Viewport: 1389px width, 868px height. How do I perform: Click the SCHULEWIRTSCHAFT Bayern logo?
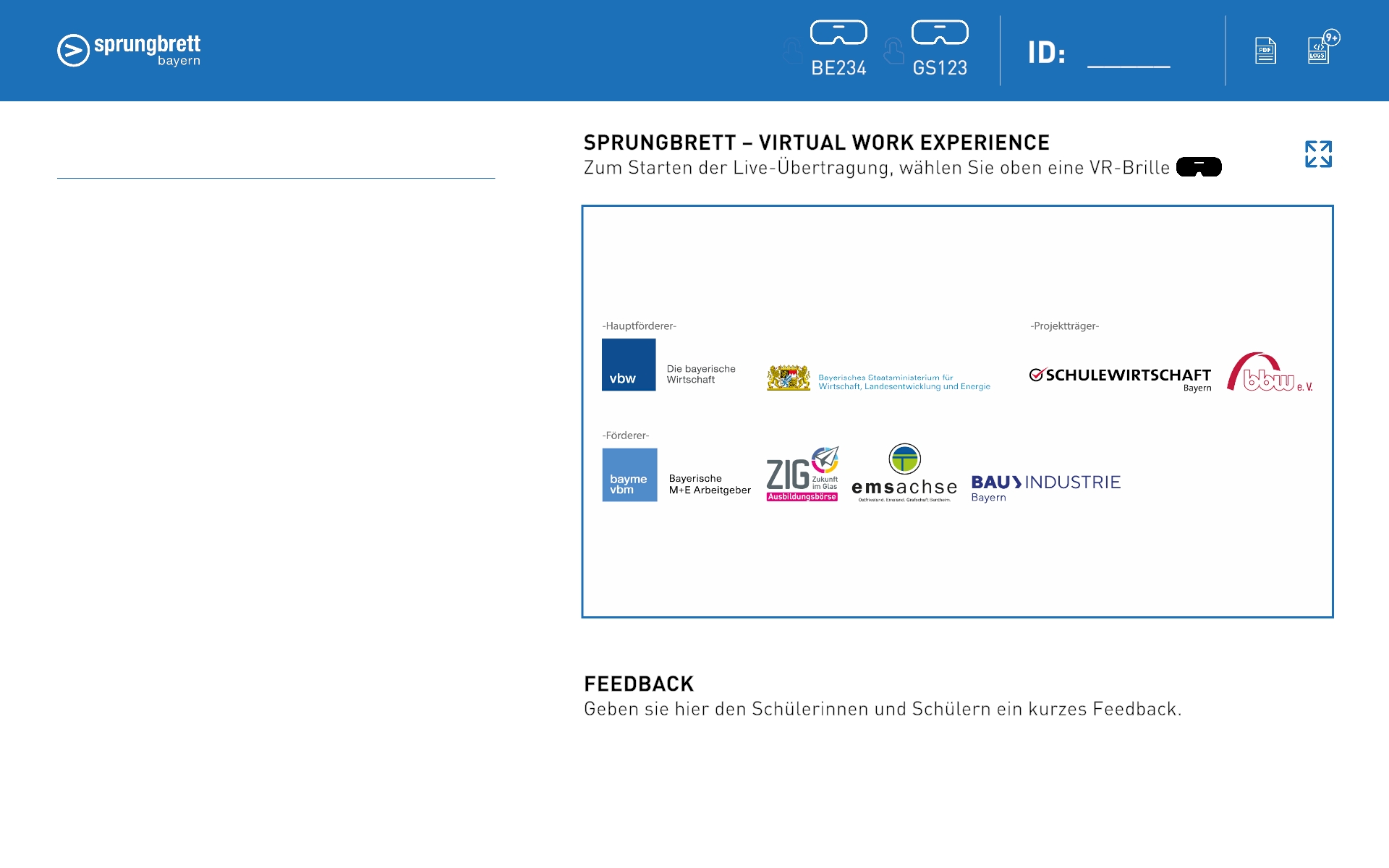(x=1120, y=378)
